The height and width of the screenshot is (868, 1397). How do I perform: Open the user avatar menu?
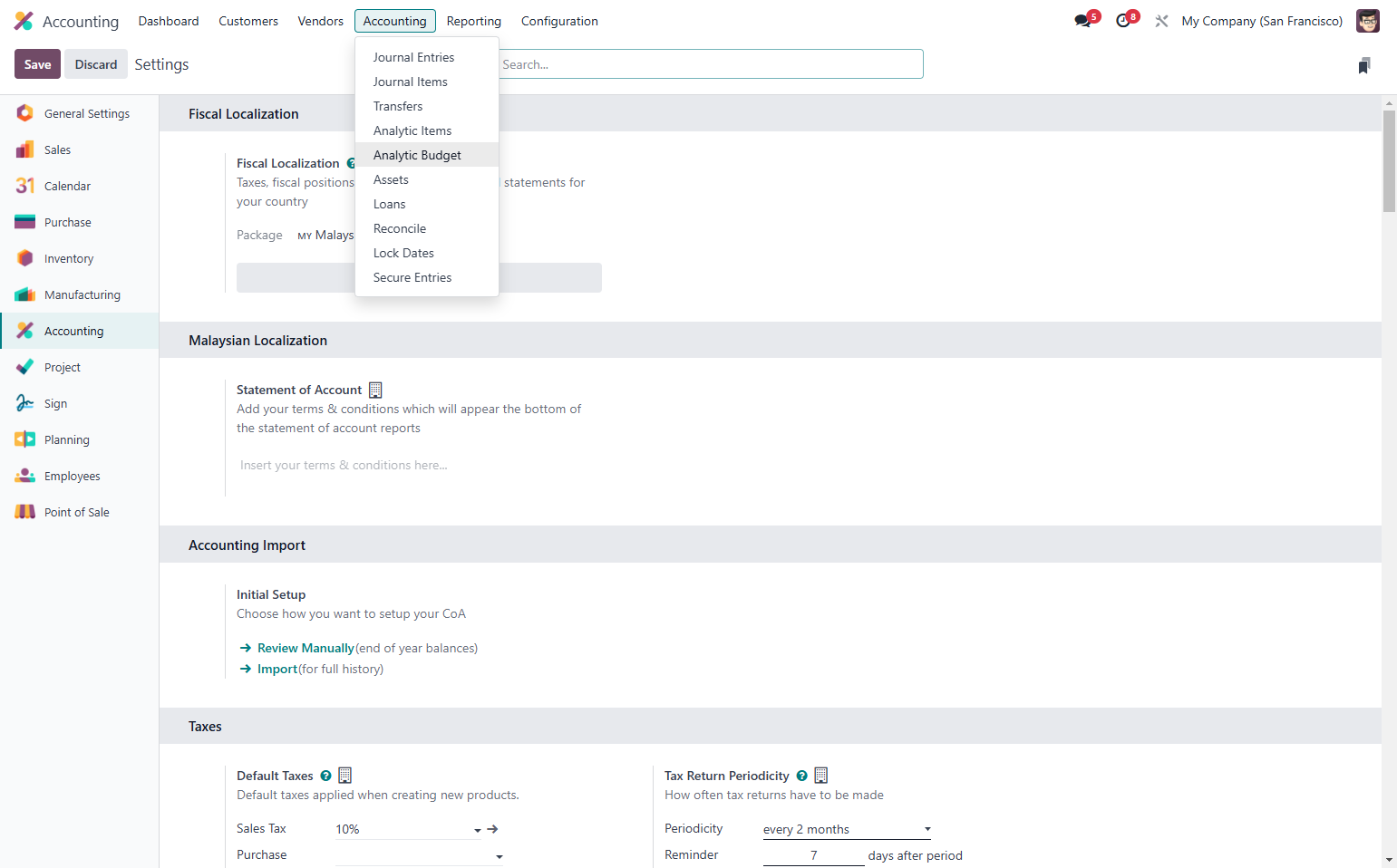coord(1367,21)
